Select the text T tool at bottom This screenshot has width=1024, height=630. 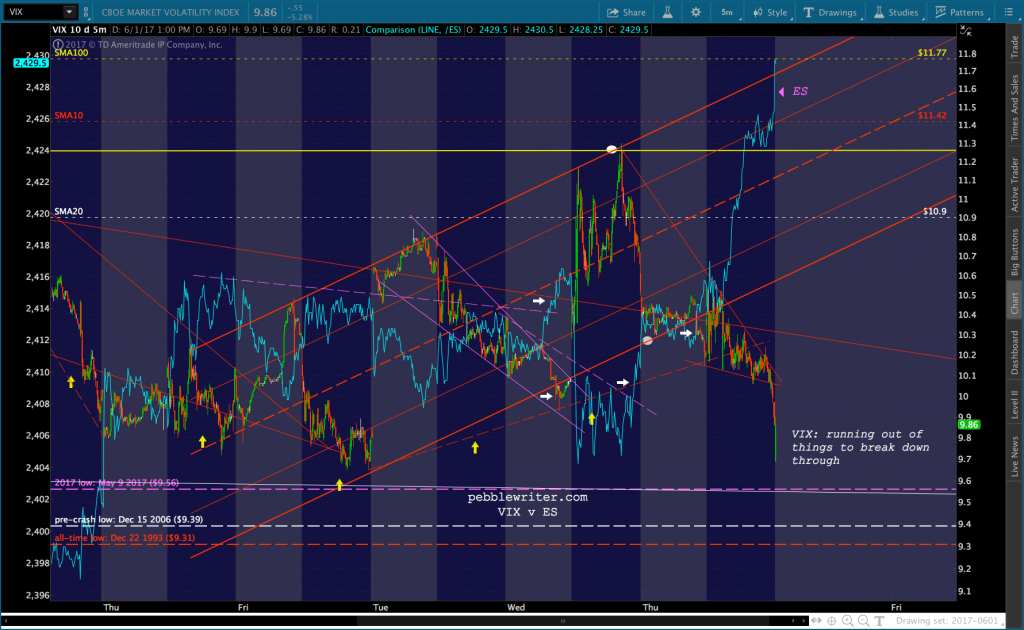(879, 621)
